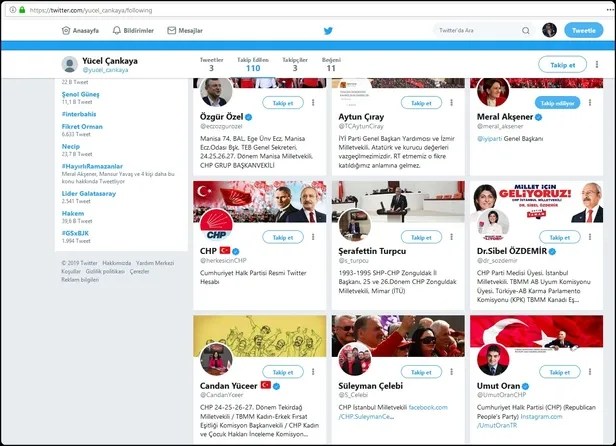This screenshot has width=616, height=446.
Task: Follow Candan Yüceer with Takip et
Action: [283, 372]
